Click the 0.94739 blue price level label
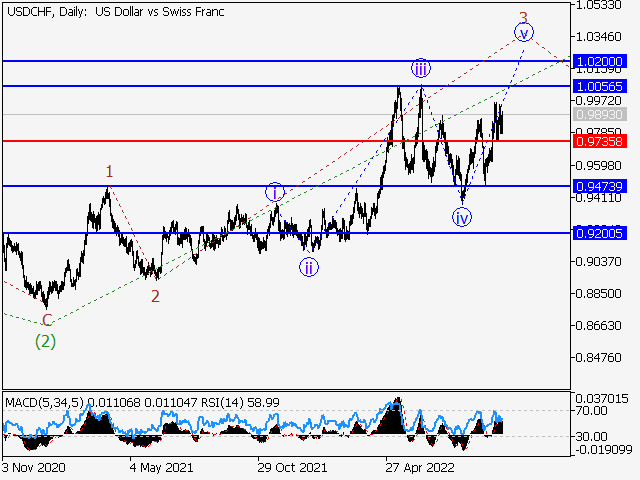The width and height of the screenshot is (640, 480). (x=600, y=187)
